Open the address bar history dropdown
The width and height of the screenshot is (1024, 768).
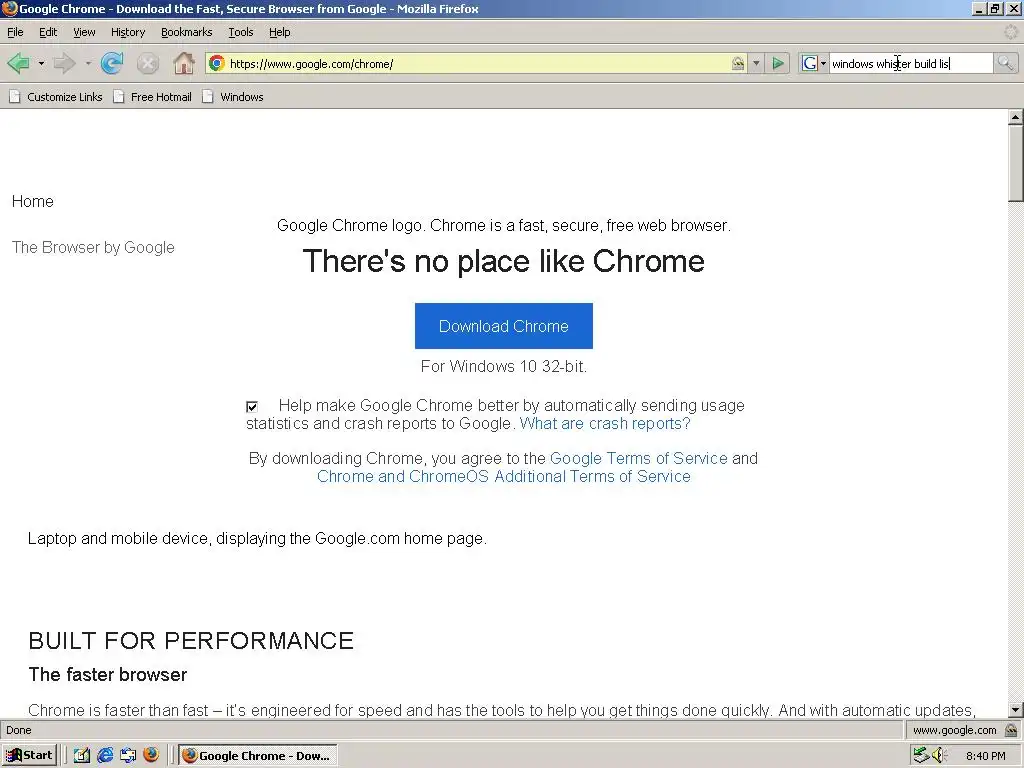click(x=756, y=63)
